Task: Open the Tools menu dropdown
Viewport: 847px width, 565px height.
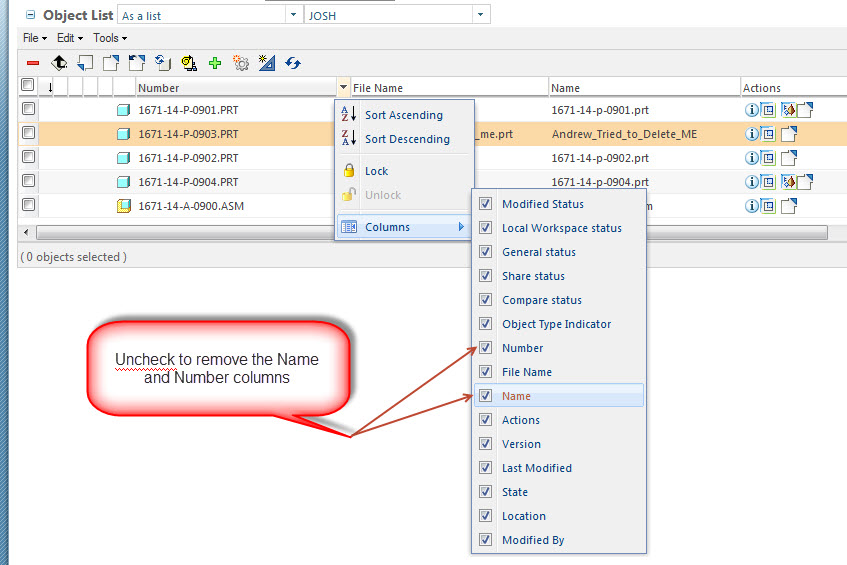Action: [110, 38]
